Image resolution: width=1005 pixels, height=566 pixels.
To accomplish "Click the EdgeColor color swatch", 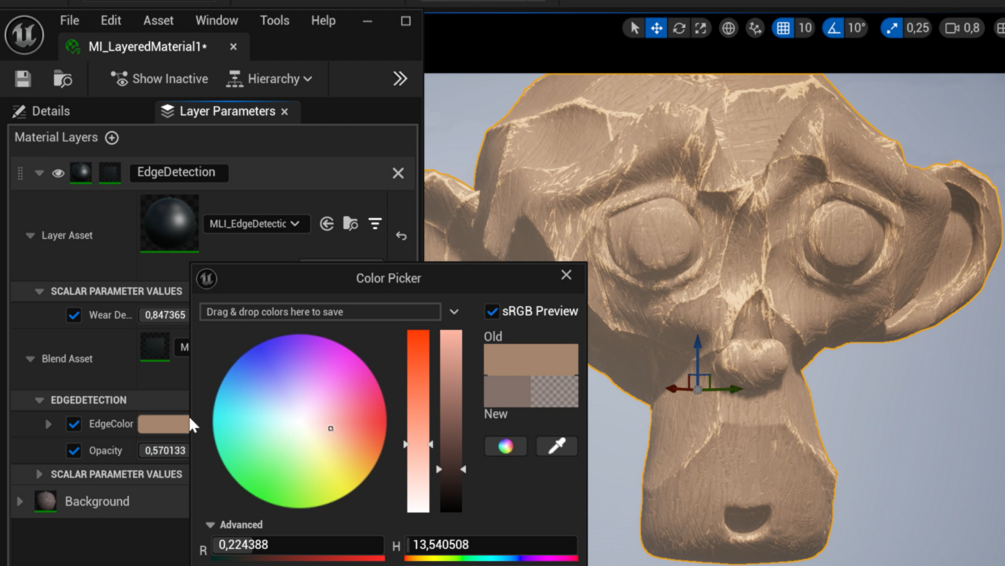I will [163, 424].
